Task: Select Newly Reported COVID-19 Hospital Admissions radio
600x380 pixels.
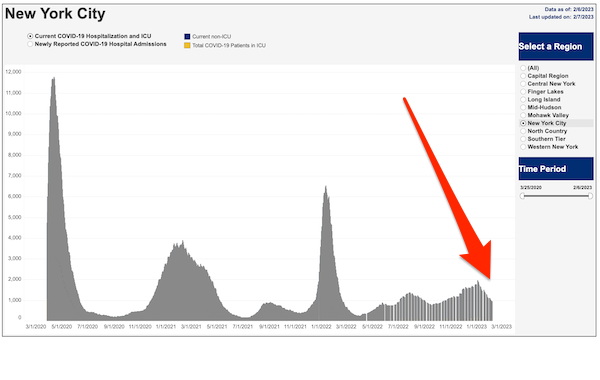Action: (x=30, y=44)
